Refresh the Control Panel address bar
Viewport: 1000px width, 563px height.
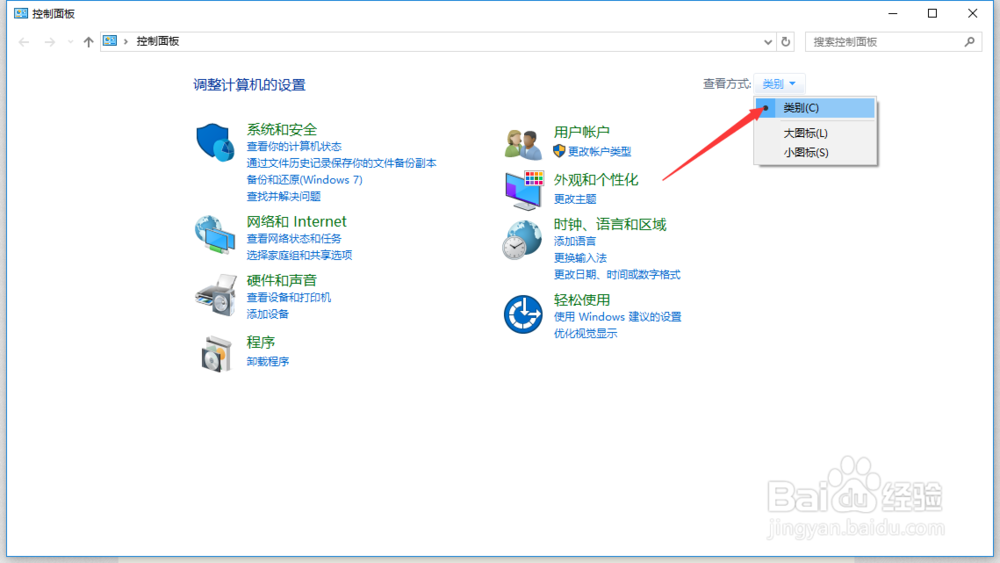point(786,41)
